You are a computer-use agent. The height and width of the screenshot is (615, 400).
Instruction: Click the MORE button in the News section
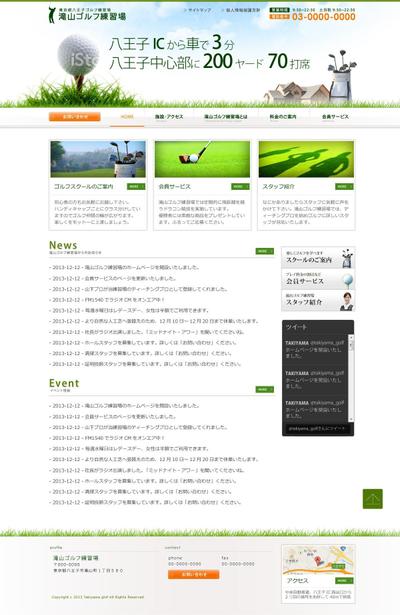(x=265, y=251)
